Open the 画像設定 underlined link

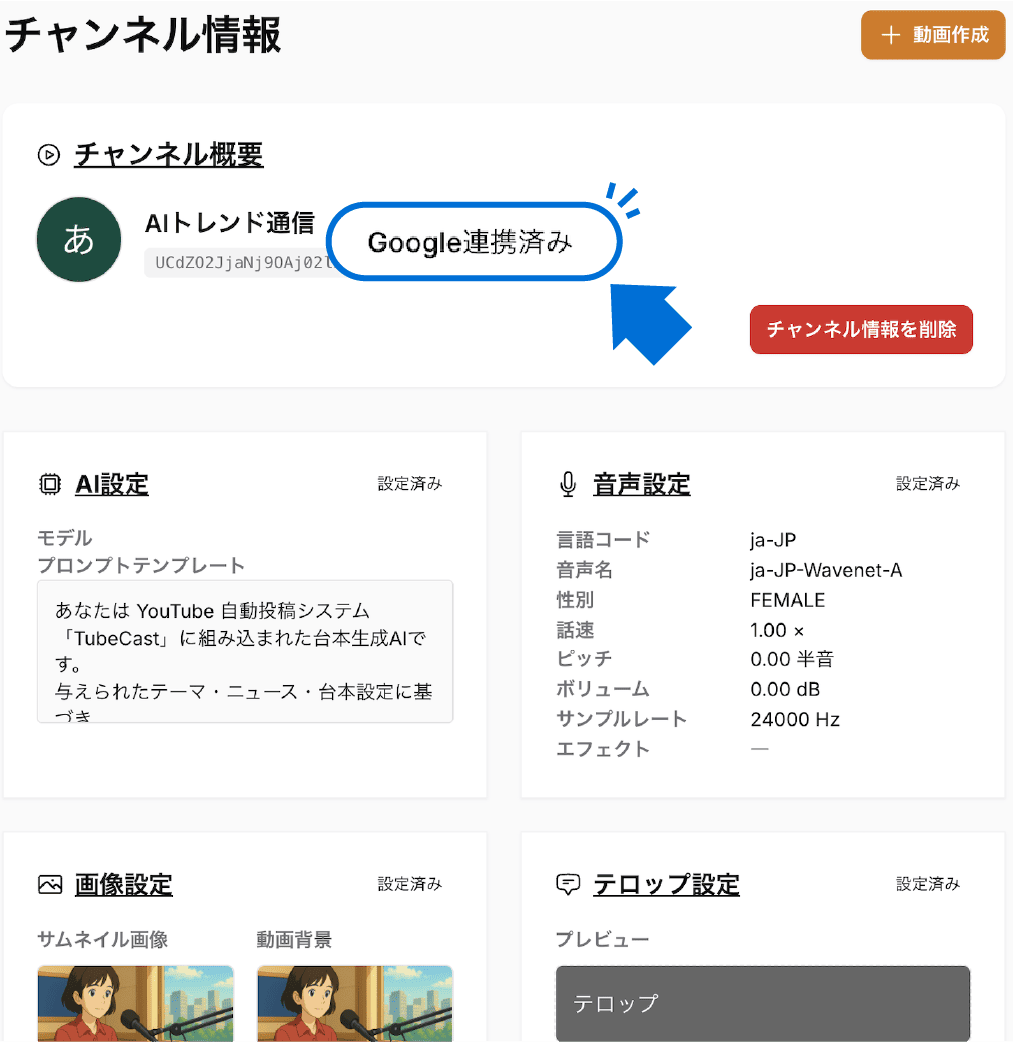click(122, 884)
